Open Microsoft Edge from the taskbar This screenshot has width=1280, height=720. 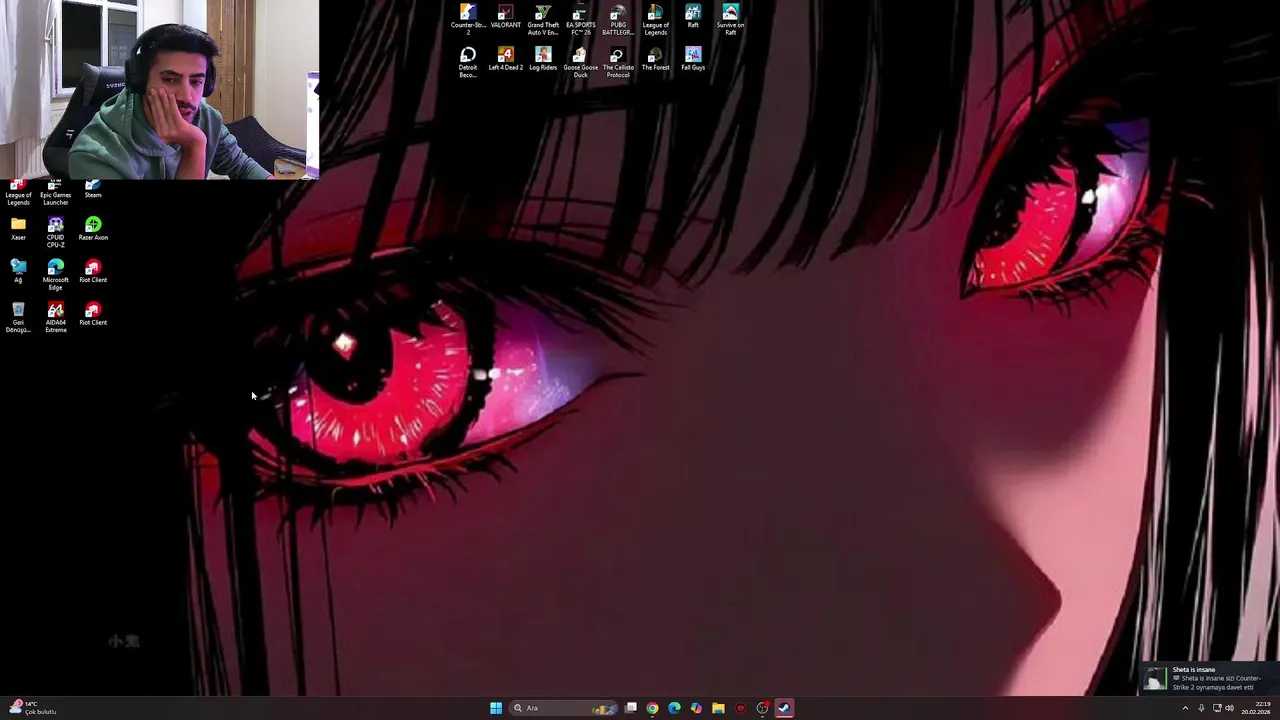point(674,708)
